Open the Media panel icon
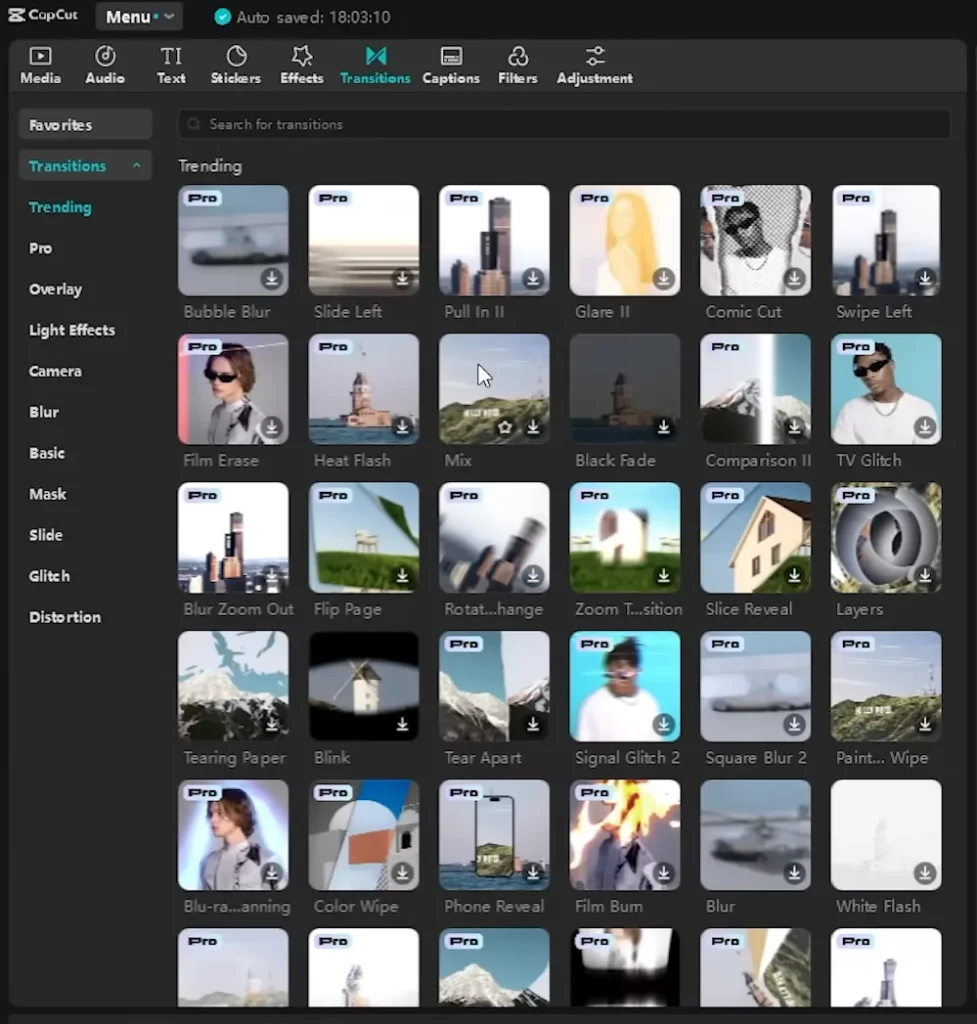The height and width of the screenshot is (1024, 977). [39, 63]
